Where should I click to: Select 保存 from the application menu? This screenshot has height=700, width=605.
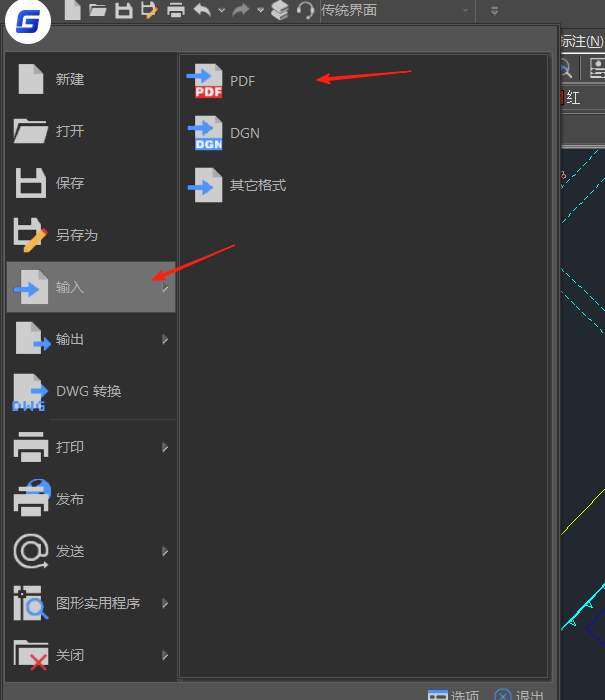(91, 183)
